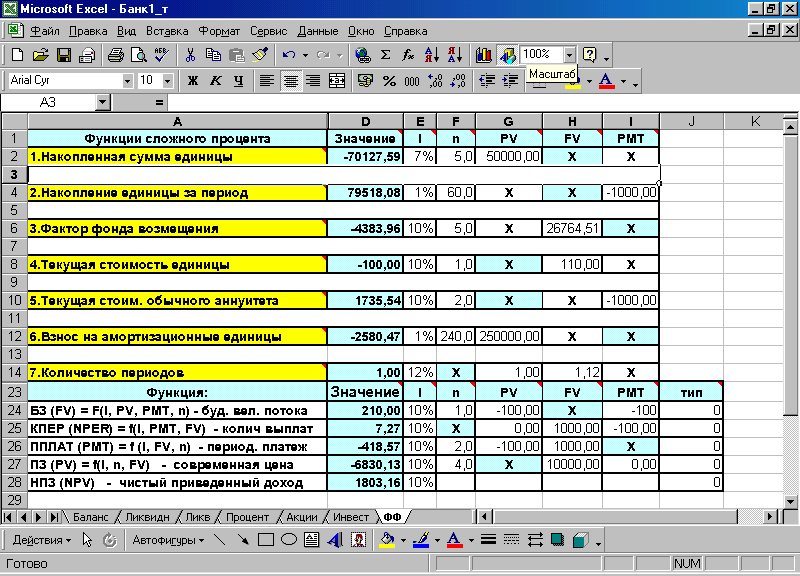The height and width of the screenshot is (576, 800).
Task: Open the Формат menu
Action: (219, 31)
